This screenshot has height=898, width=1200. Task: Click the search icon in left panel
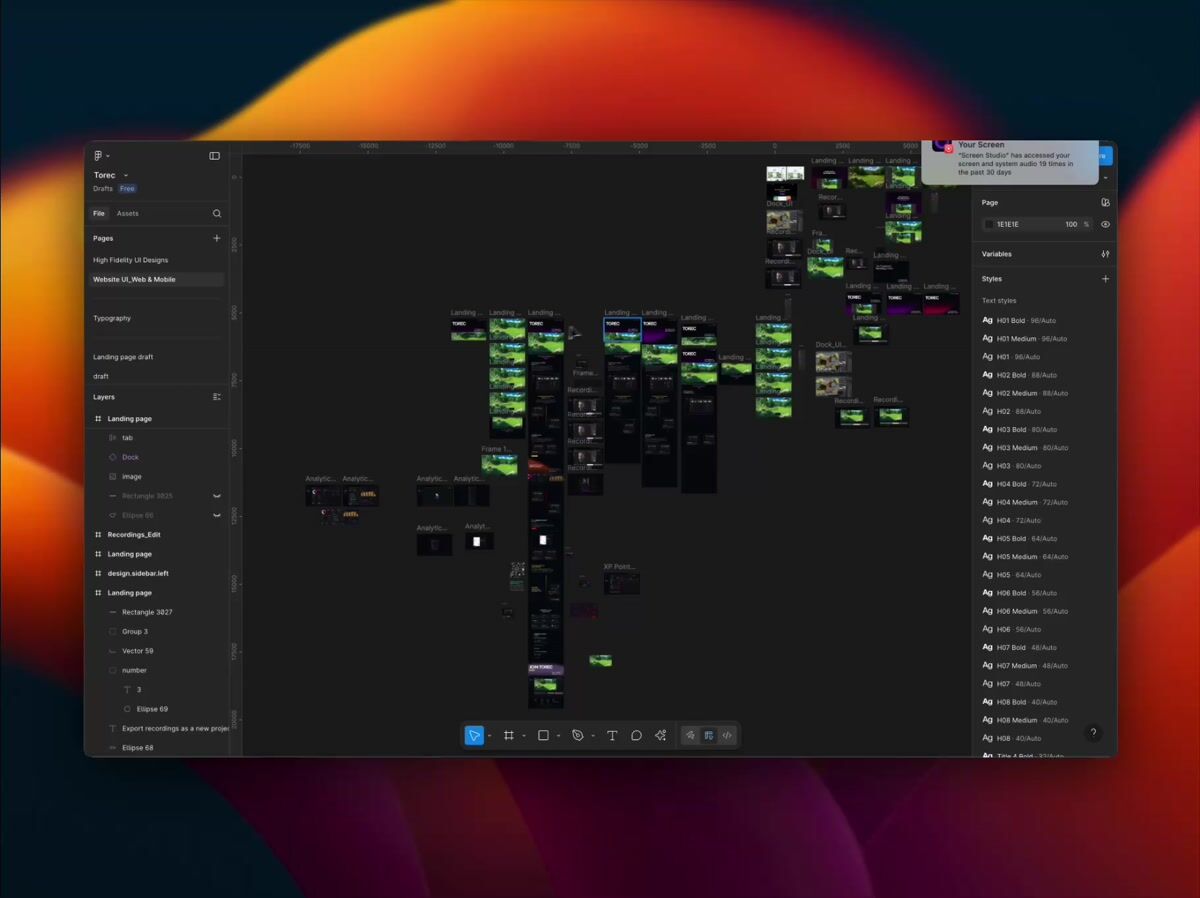[x=217, y=213]
